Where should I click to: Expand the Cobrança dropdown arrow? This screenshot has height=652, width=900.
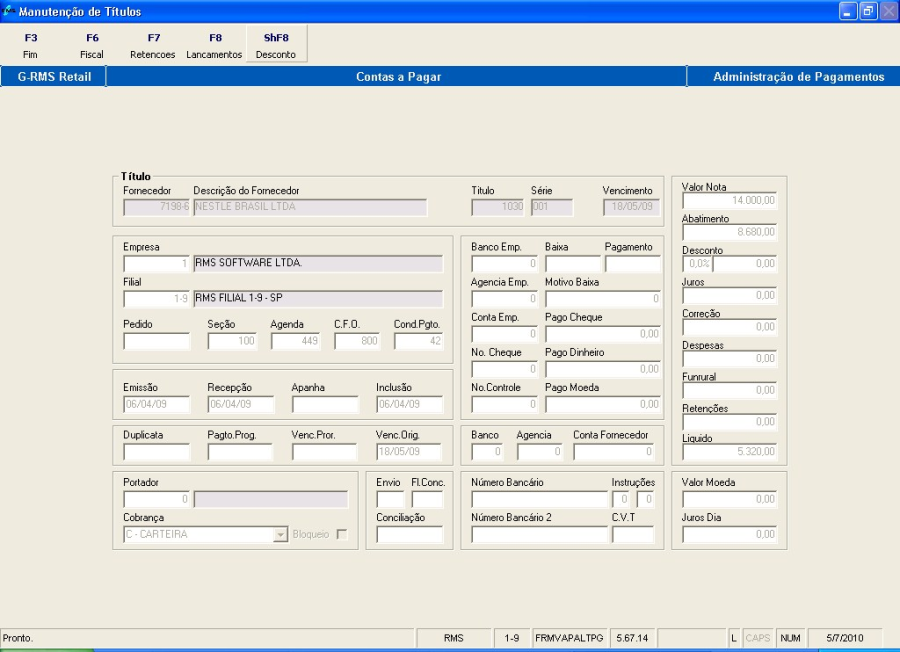click(x=280, y=534)
